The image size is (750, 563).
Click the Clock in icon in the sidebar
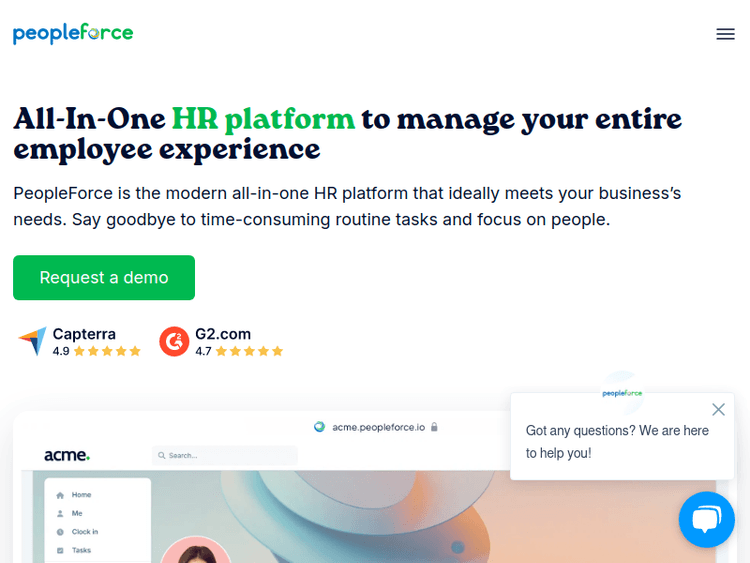point(60,532)
